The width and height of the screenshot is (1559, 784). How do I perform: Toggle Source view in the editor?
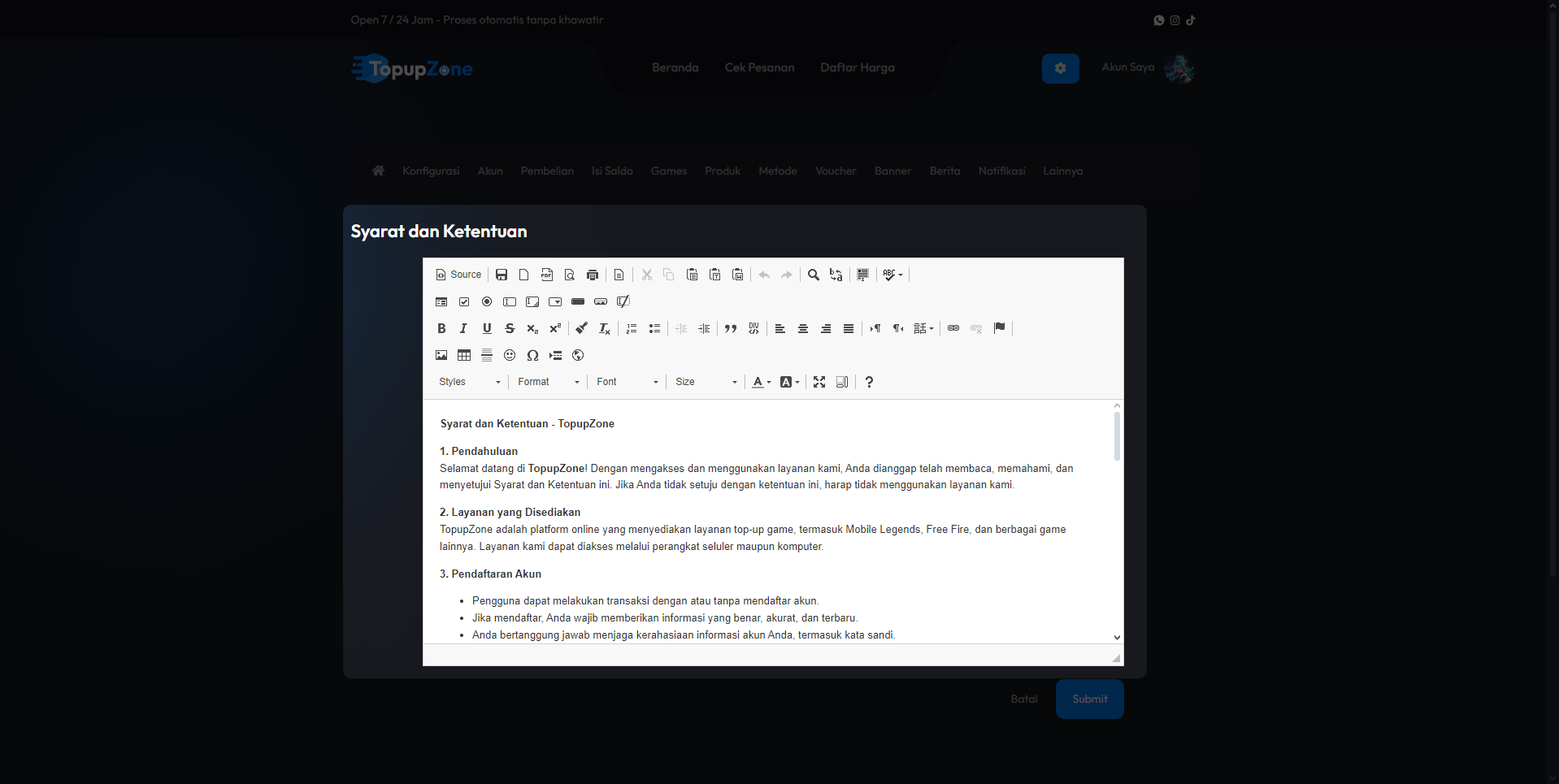[x=459, y=275]
